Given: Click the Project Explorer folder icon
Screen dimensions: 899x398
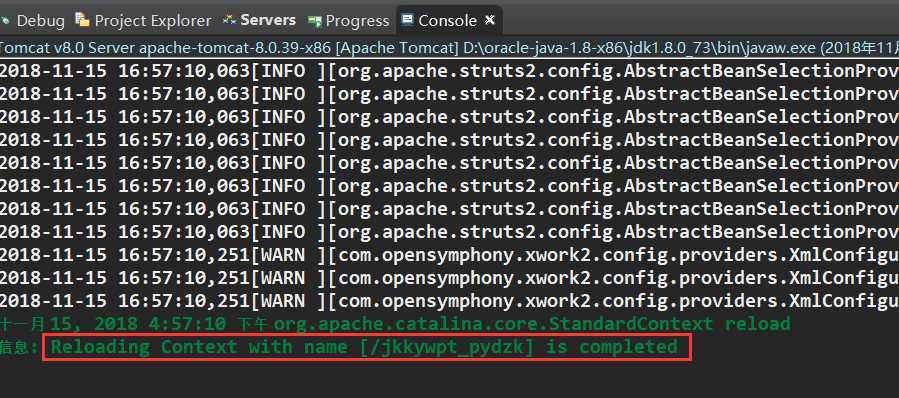Looking at the screenshot, I should coord(83,21).
